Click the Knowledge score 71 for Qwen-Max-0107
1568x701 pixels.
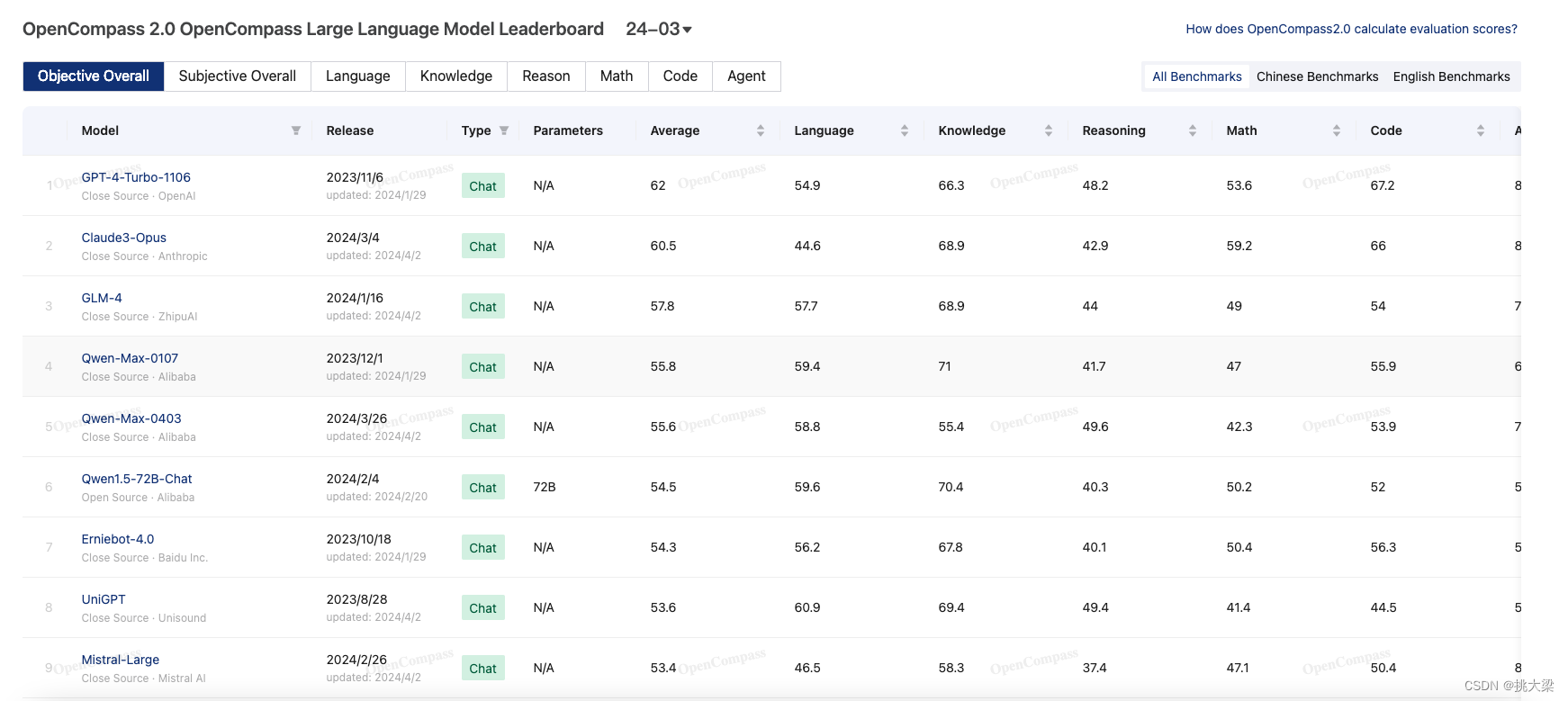click(944, 366)
